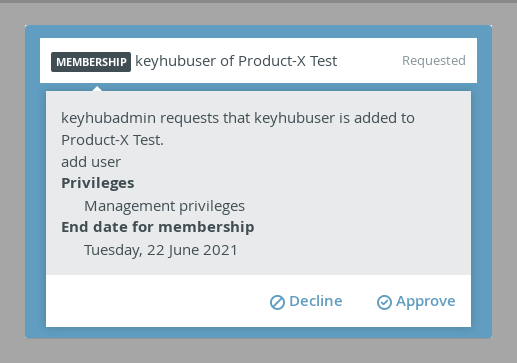The image size is (517, 363).
Task: Approve the membership request
Action: point(416,302)
